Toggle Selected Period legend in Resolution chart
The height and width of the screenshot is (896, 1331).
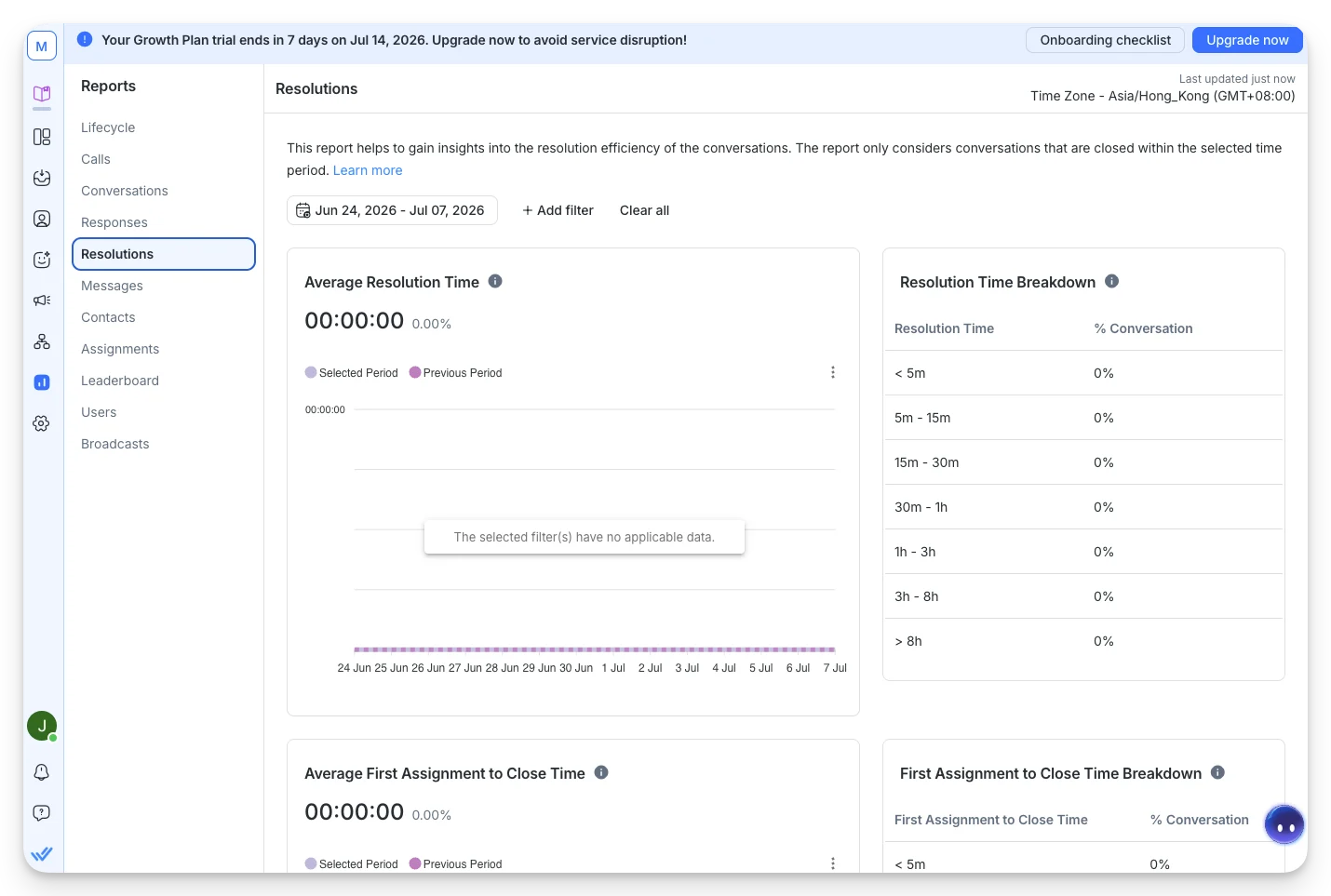pos(352,373)
